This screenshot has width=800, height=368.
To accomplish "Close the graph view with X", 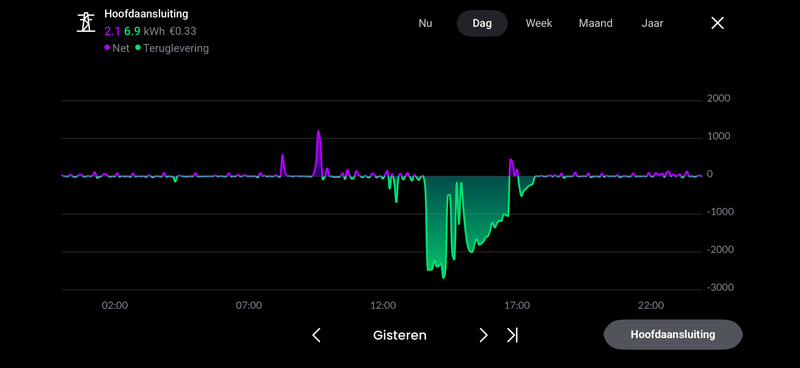I will (x=717, y=23).
